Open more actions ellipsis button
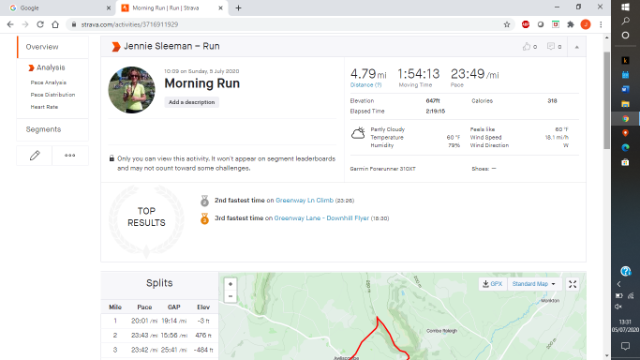Screen dimensions: 640x360 70,156
